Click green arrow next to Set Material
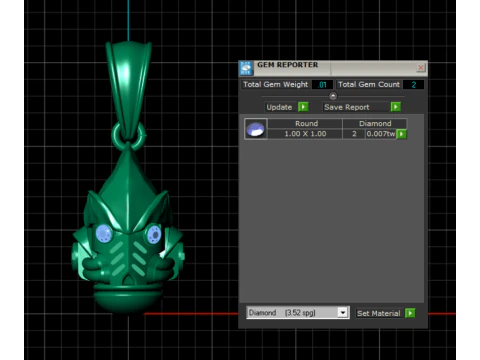Screen dimensions: 480x360 [410, 313]
